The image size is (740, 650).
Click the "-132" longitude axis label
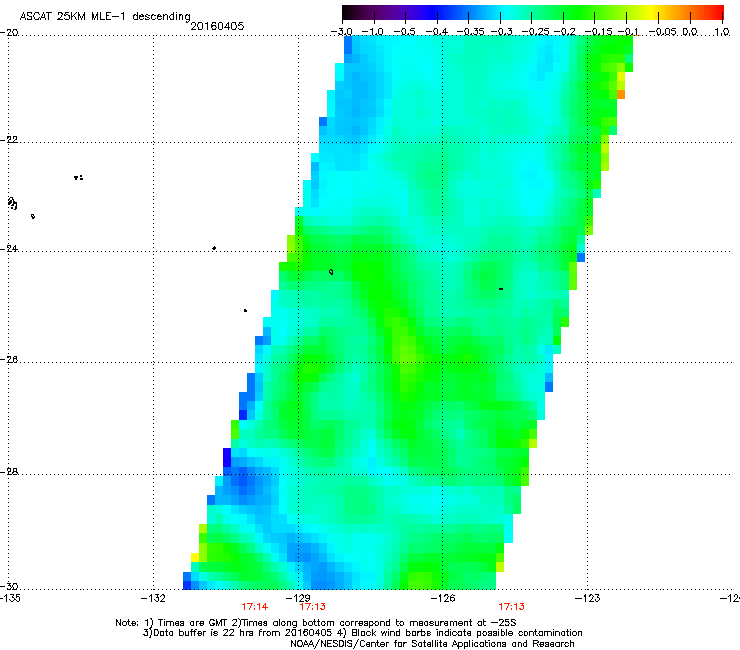tap(153, 598)
